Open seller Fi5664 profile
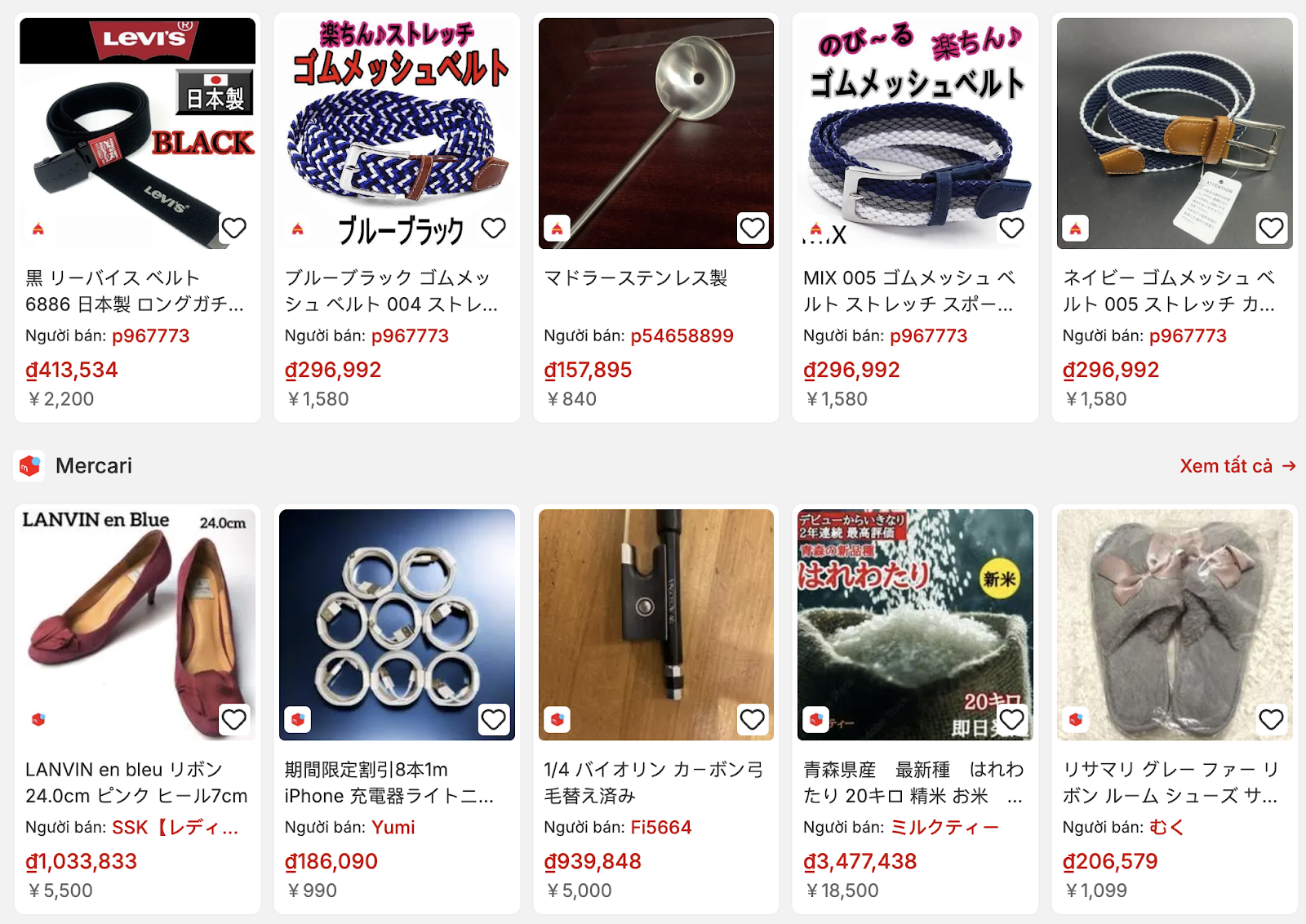The image size is (1306, 924). point(660,827)
